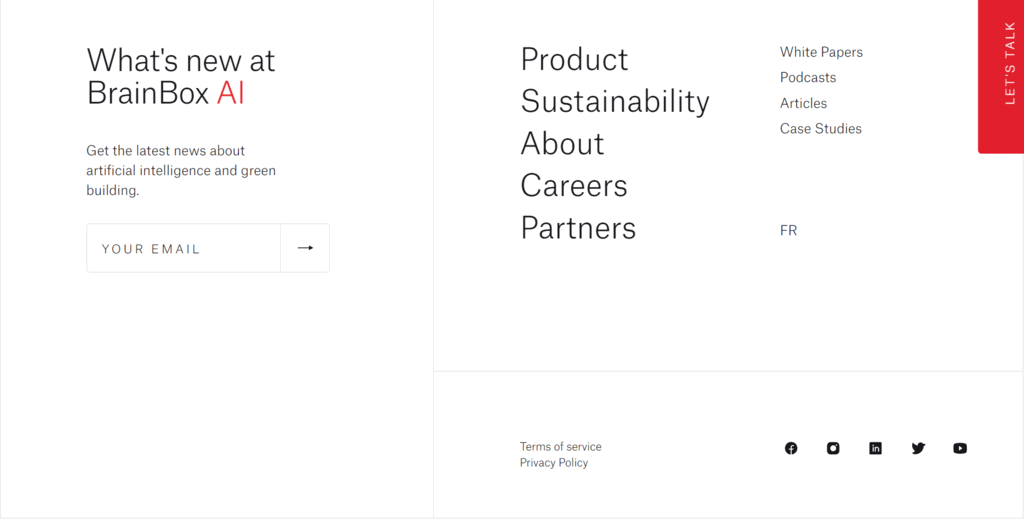Switch language to FR
The width and height of the screenshot is (1024, 521).
(x=788, y=230)
